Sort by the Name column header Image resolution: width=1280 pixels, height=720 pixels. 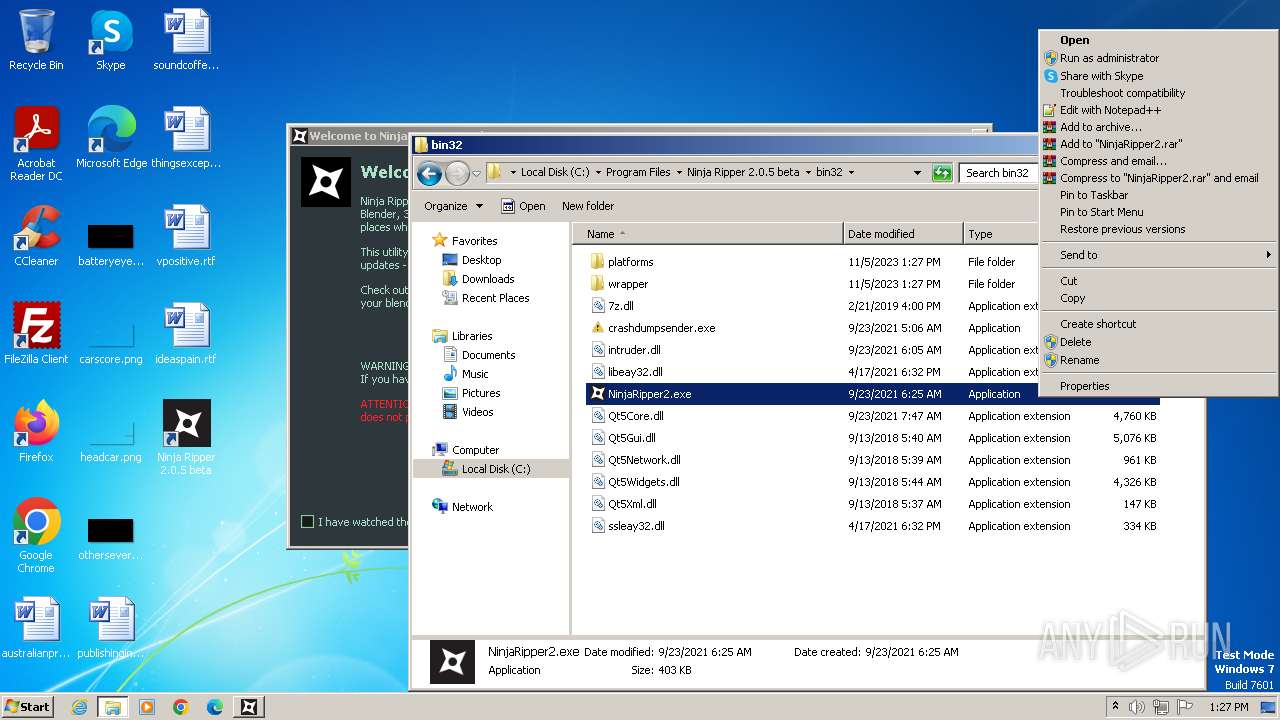(x=707, y=234)
